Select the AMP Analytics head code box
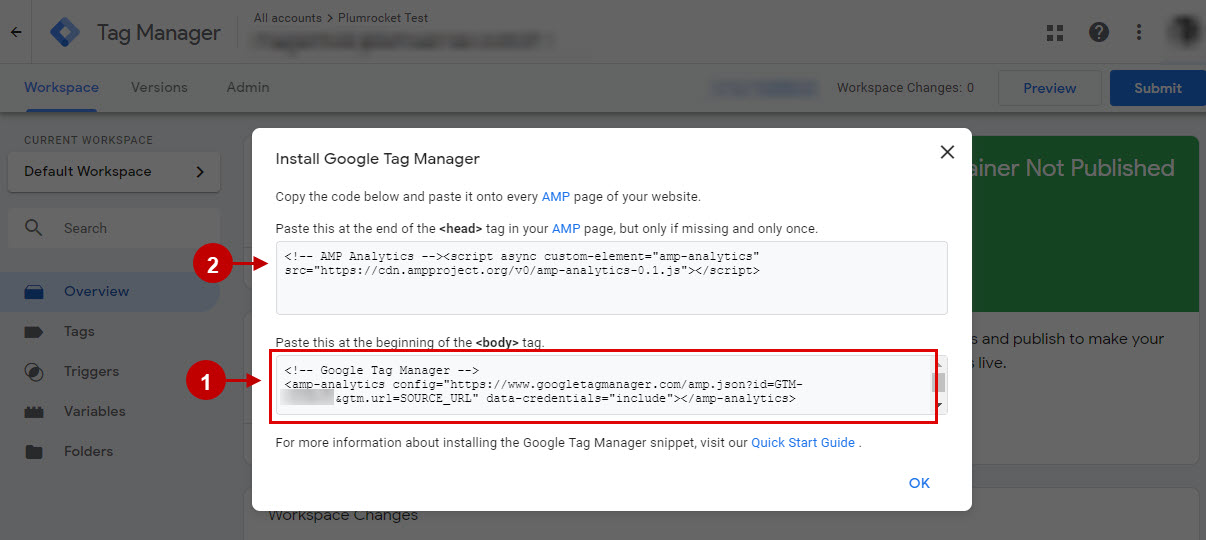 [x=611, y=278]
